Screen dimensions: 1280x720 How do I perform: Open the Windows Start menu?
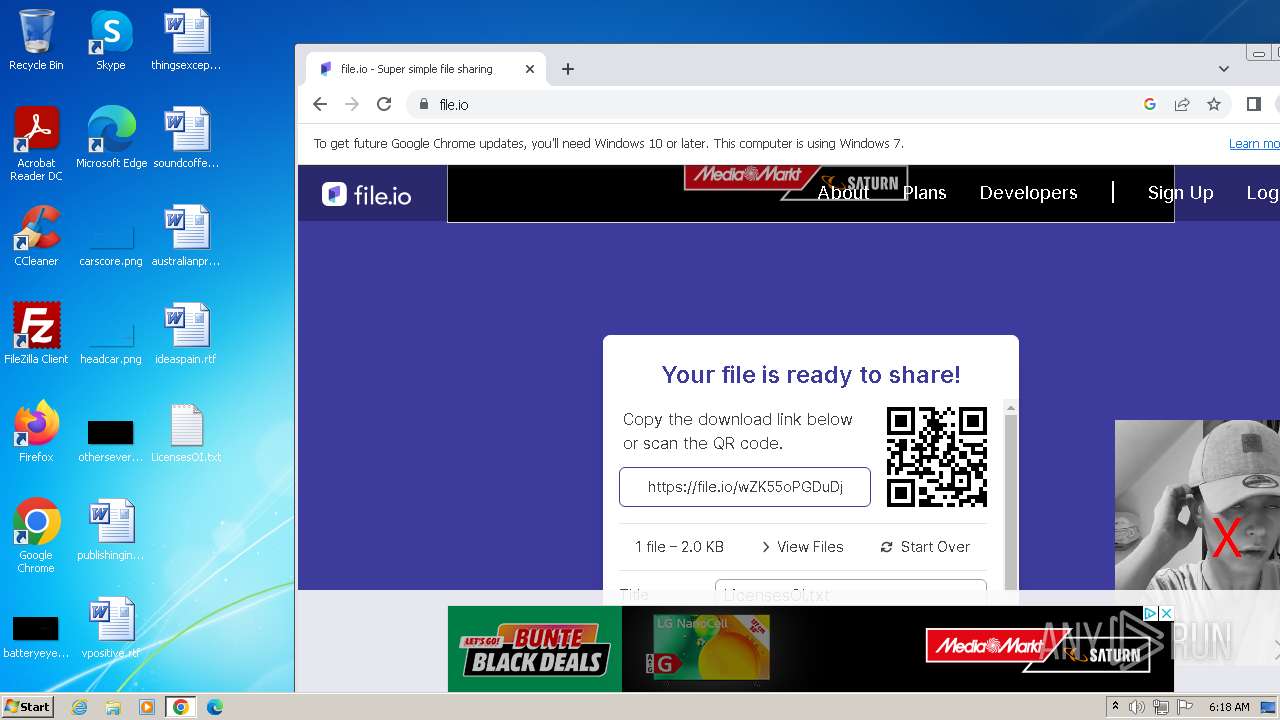[28, 707]
